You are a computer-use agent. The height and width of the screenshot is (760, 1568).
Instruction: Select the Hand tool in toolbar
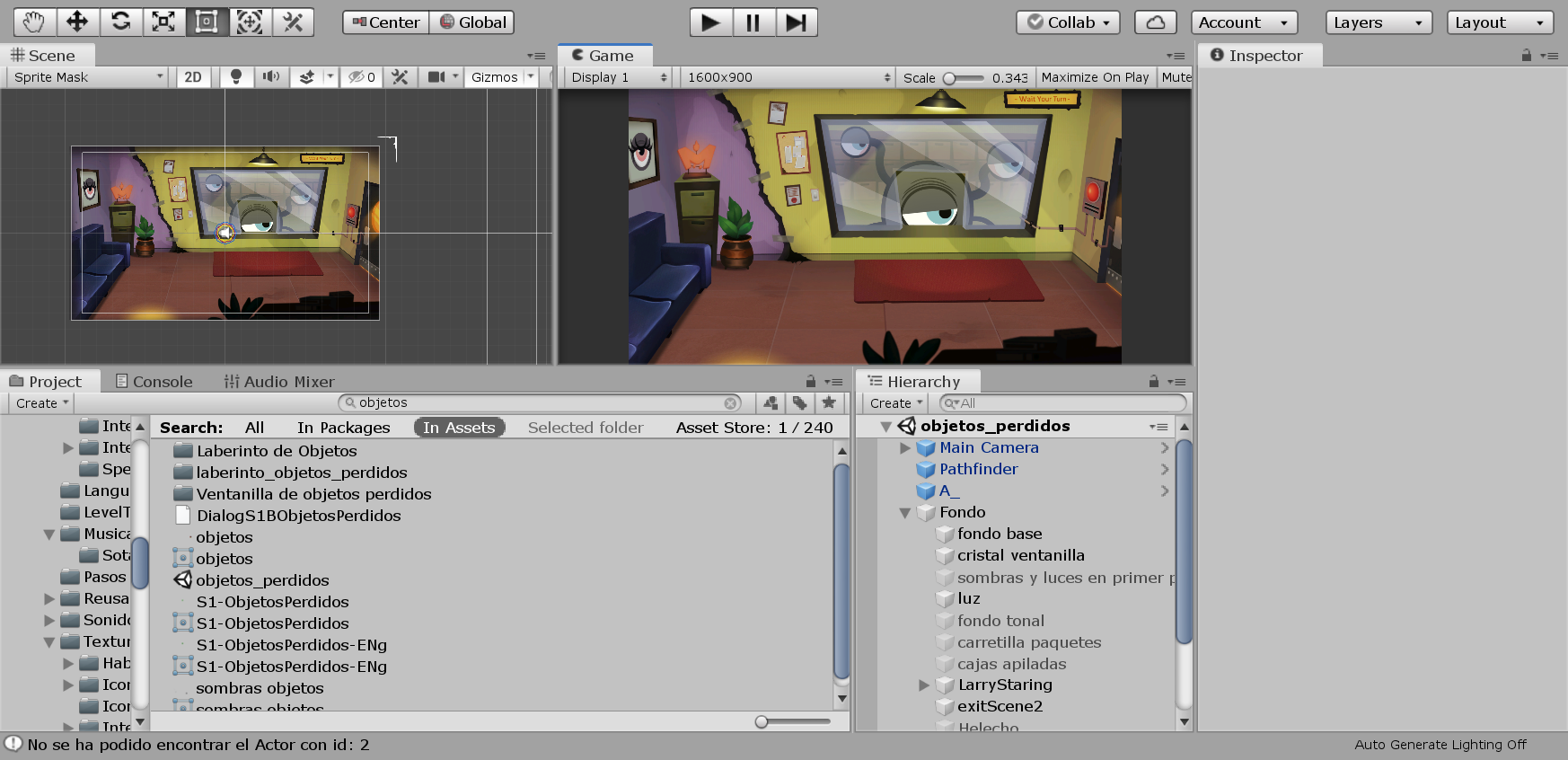(34, 22)
